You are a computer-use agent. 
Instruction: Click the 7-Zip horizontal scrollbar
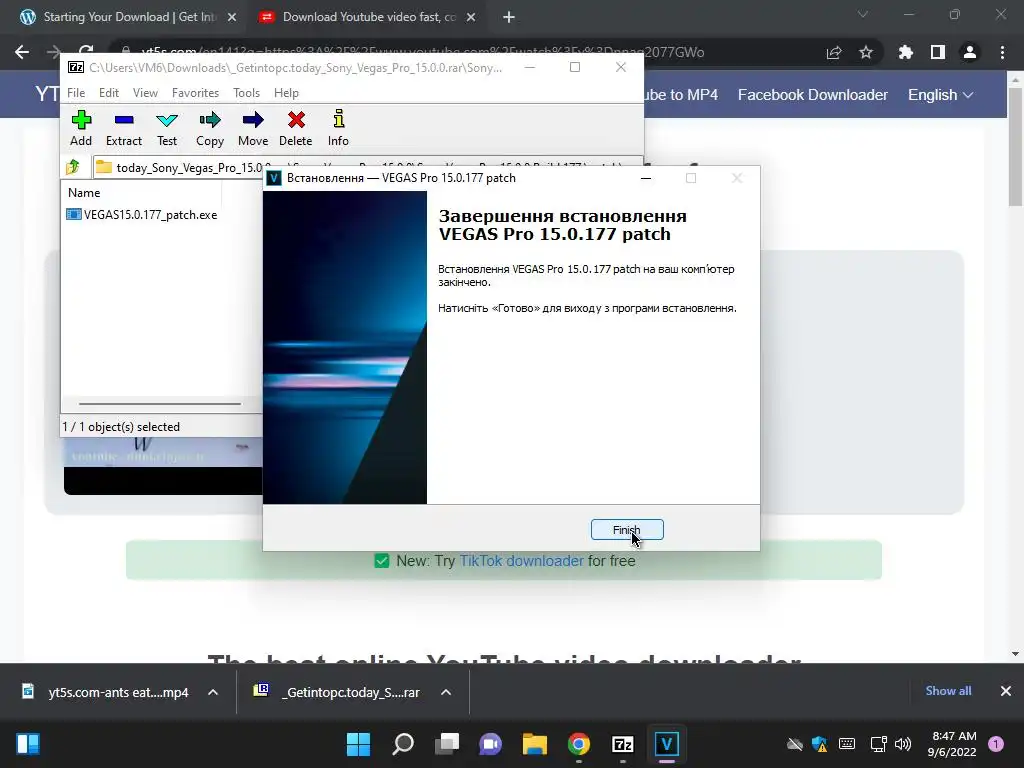click(160, 404)
